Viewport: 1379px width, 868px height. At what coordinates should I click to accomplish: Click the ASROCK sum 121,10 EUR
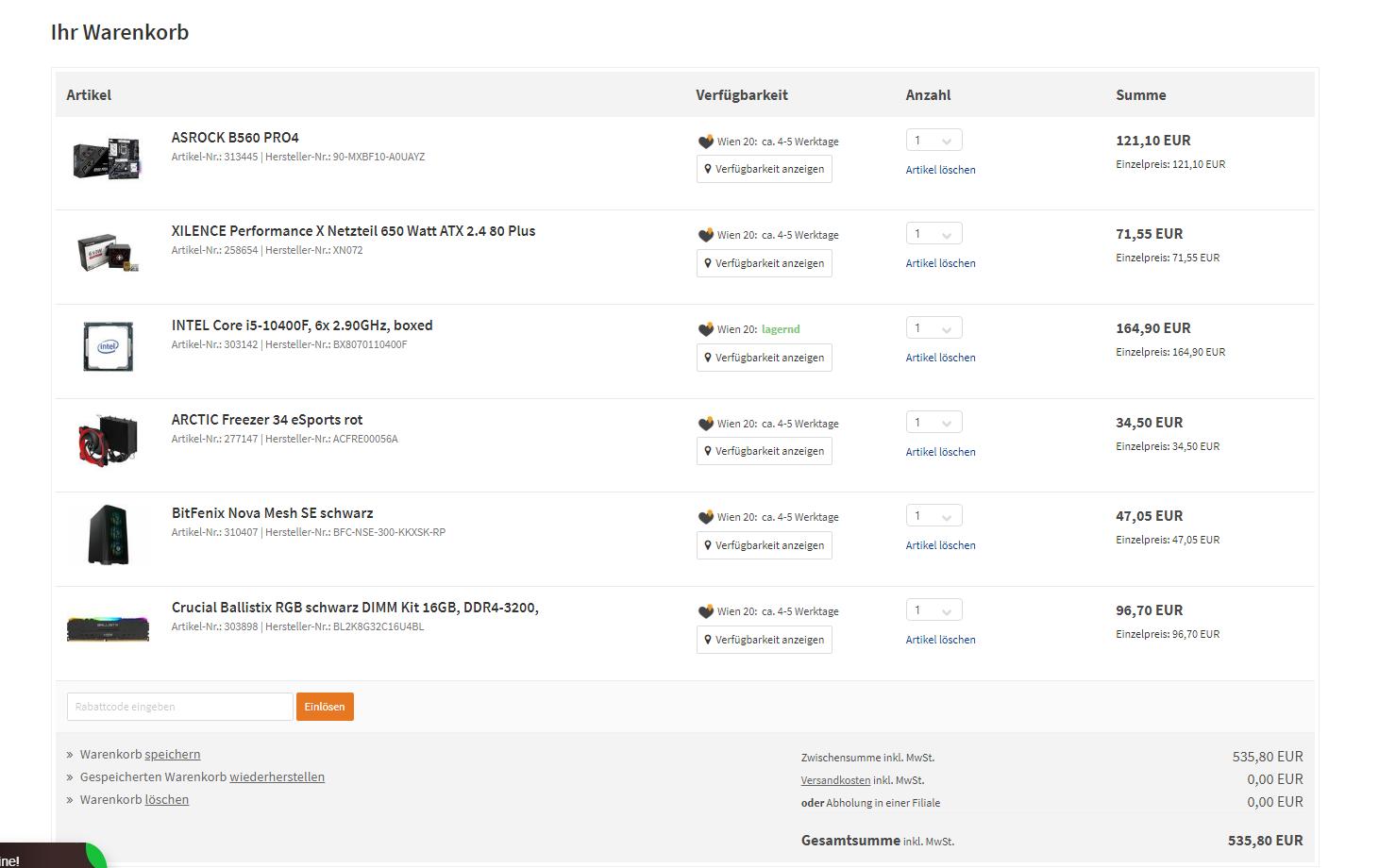1153,141
